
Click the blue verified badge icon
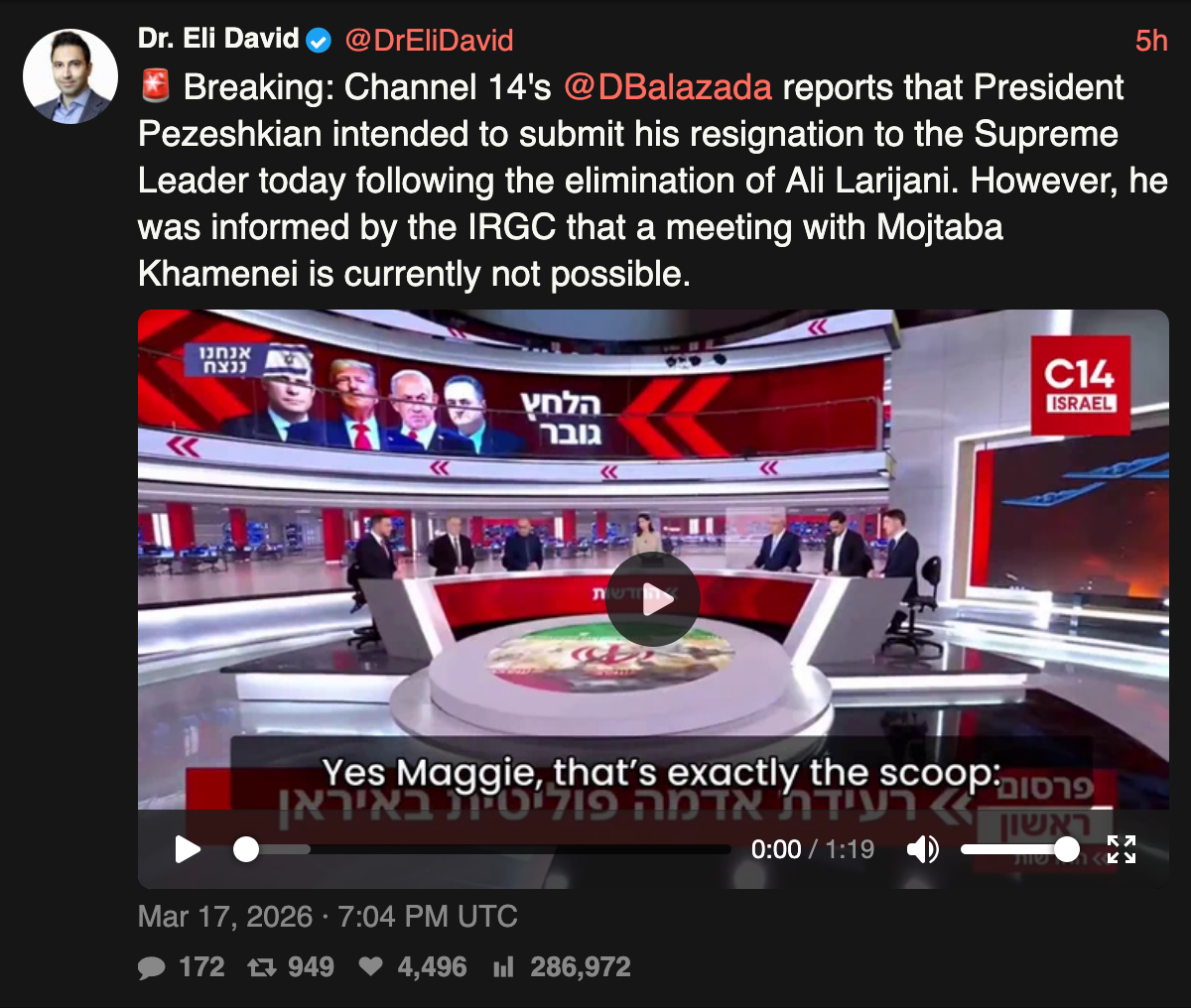click(x=319, y=41)
